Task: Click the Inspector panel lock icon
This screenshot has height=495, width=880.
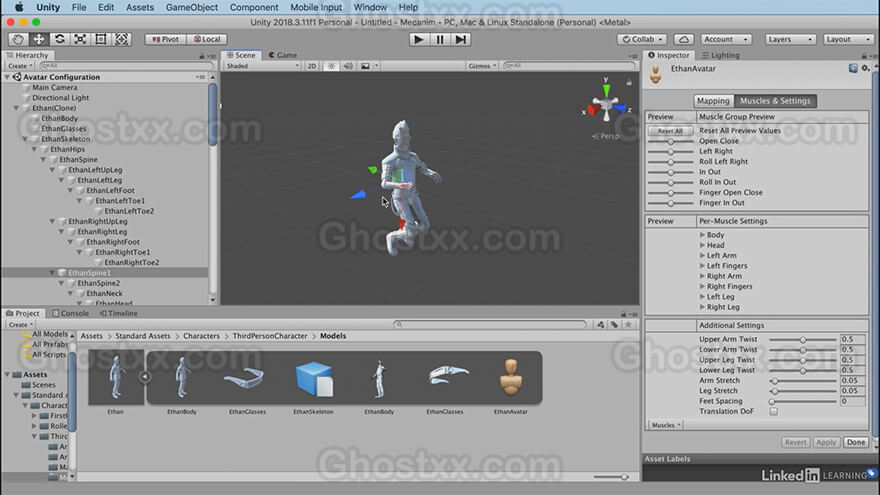Action: pyautogui.click(x=864, y=56)
